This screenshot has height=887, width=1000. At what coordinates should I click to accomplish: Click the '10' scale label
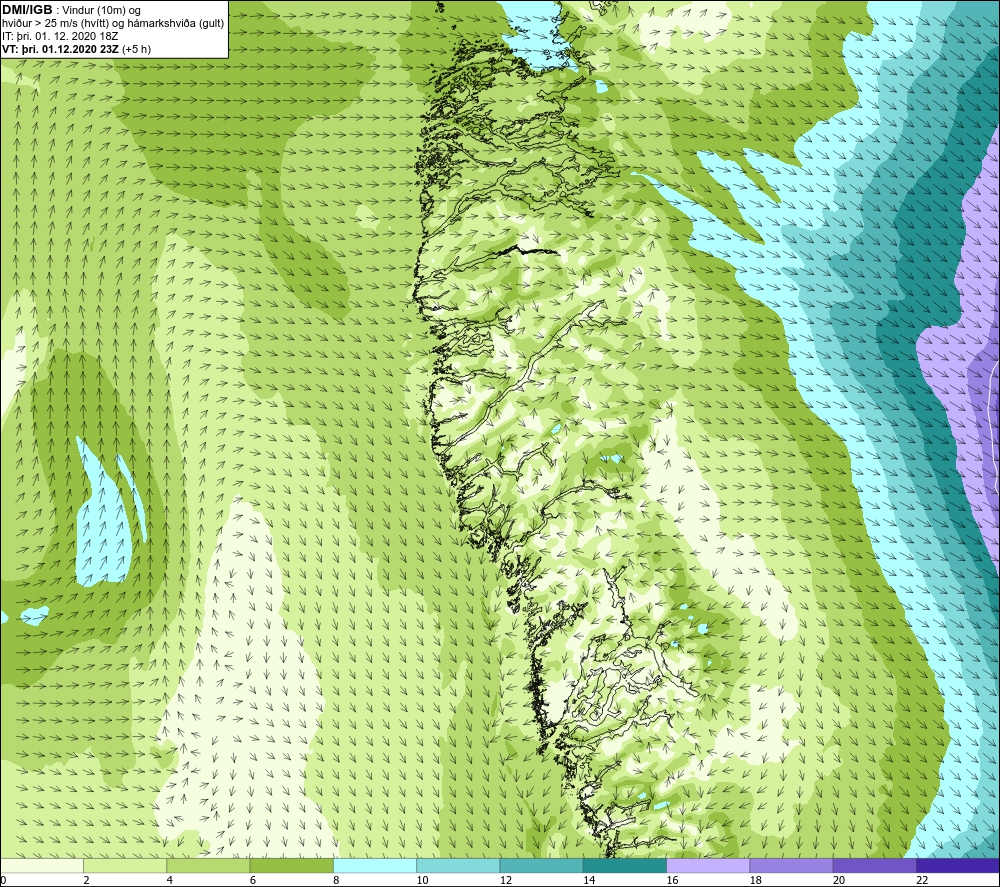[x=422, y=881]
